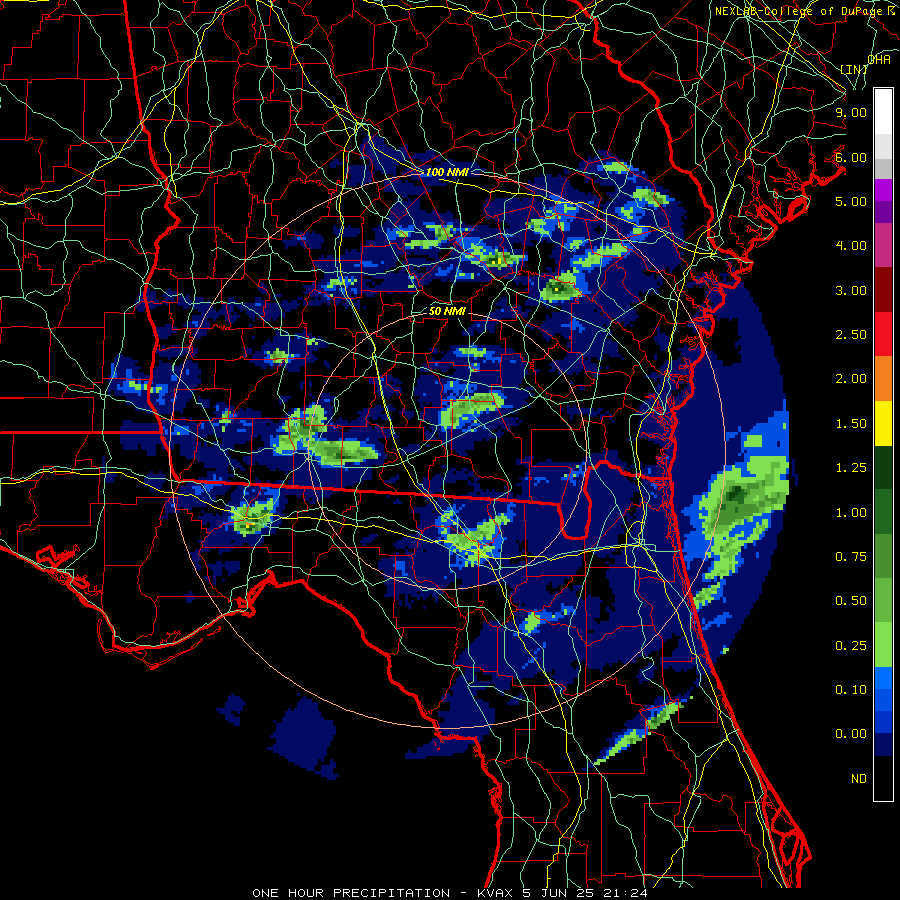
Task: Click the OHA product label
Action: pyautogui.click(x=879, y=59)
